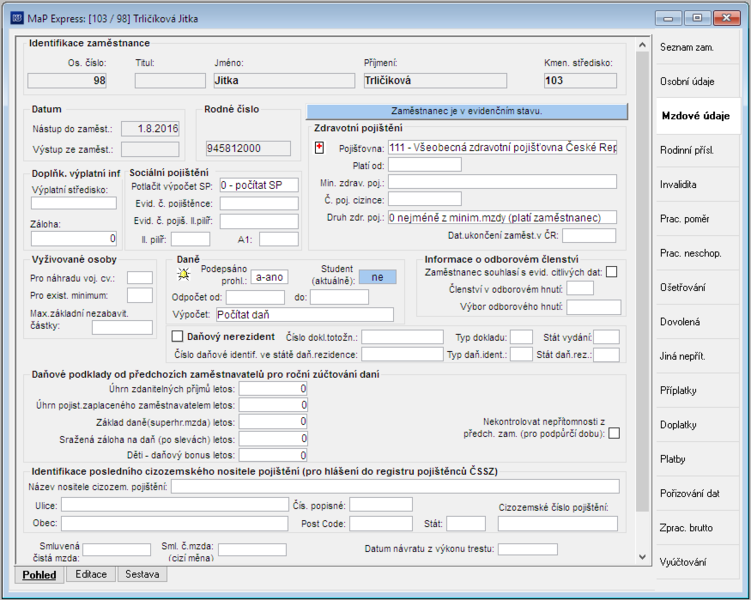Screen dimensions: 751x600
Task: Click the scroll up arrow
Action: pyautogui.click(x=642, y=45)
